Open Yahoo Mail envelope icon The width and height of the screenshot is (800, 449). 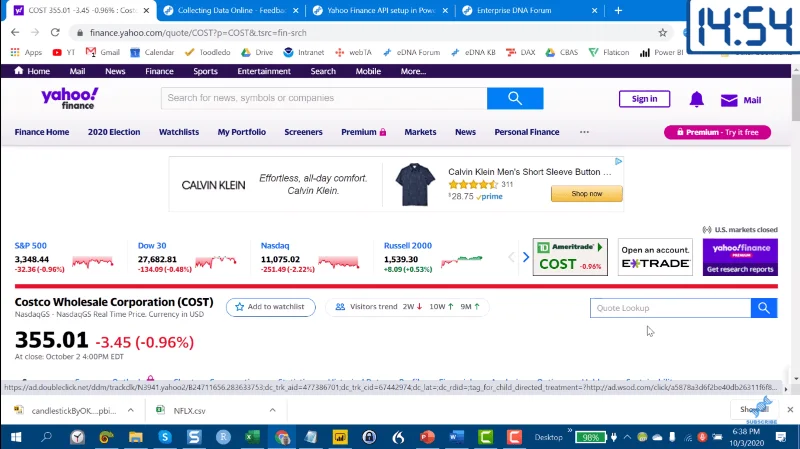729,100
